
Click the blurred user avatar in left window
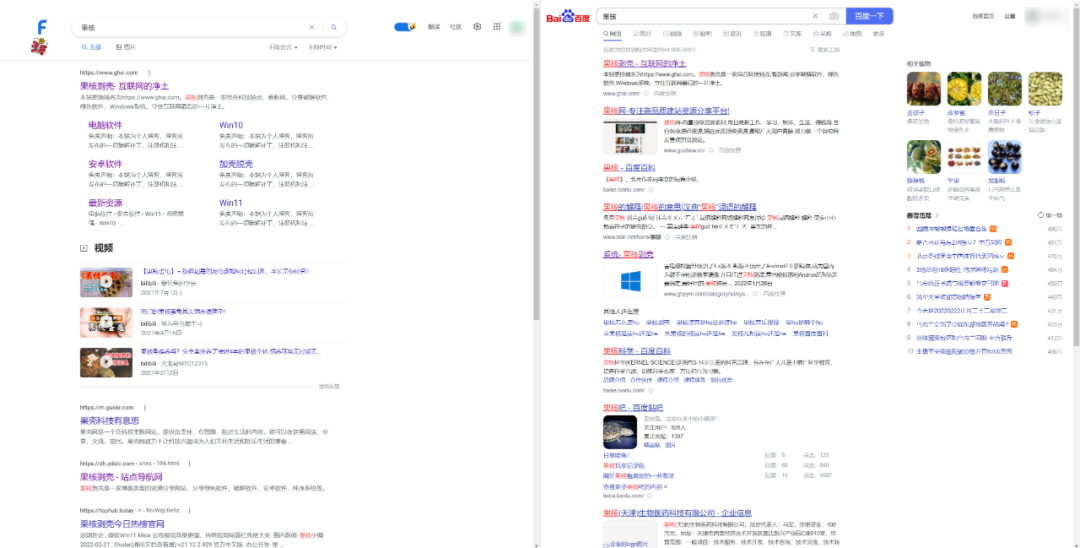coord(517,28)
